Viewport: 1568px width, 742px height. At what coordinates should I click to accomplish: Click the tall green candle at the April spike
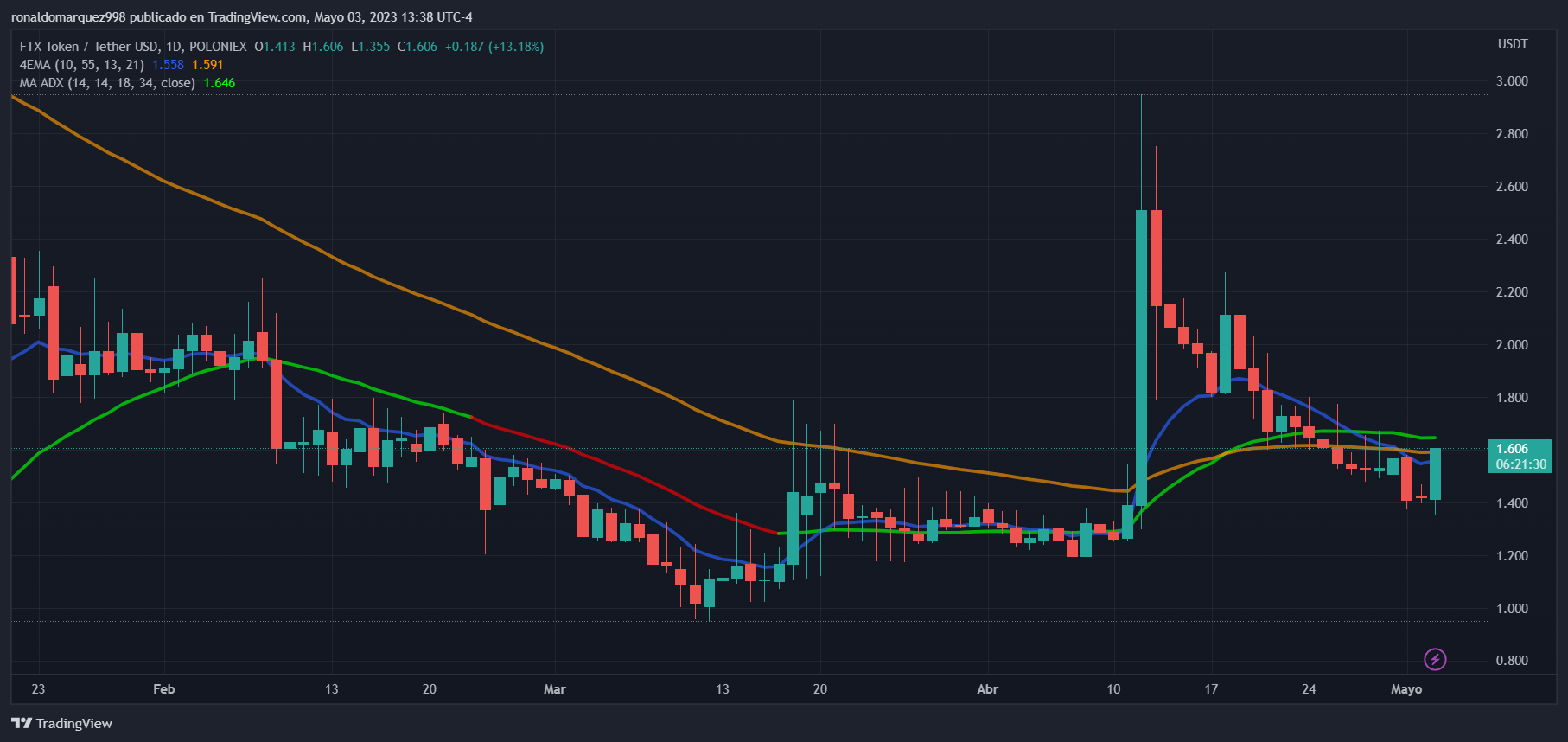[x=1141, y=358]
